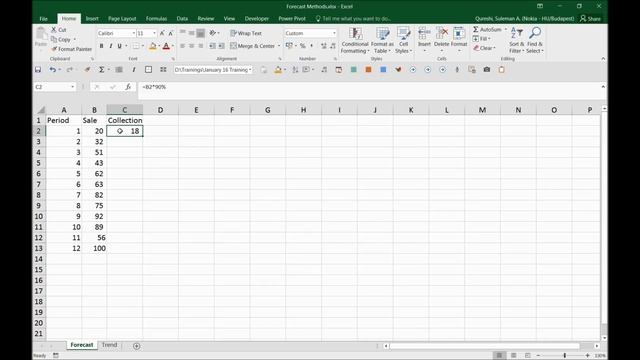The height and width of the screenshot is (360, 640).
Task: Switch to the Page Layout tab
Action: pyautogui.click(x=122, y=19)
